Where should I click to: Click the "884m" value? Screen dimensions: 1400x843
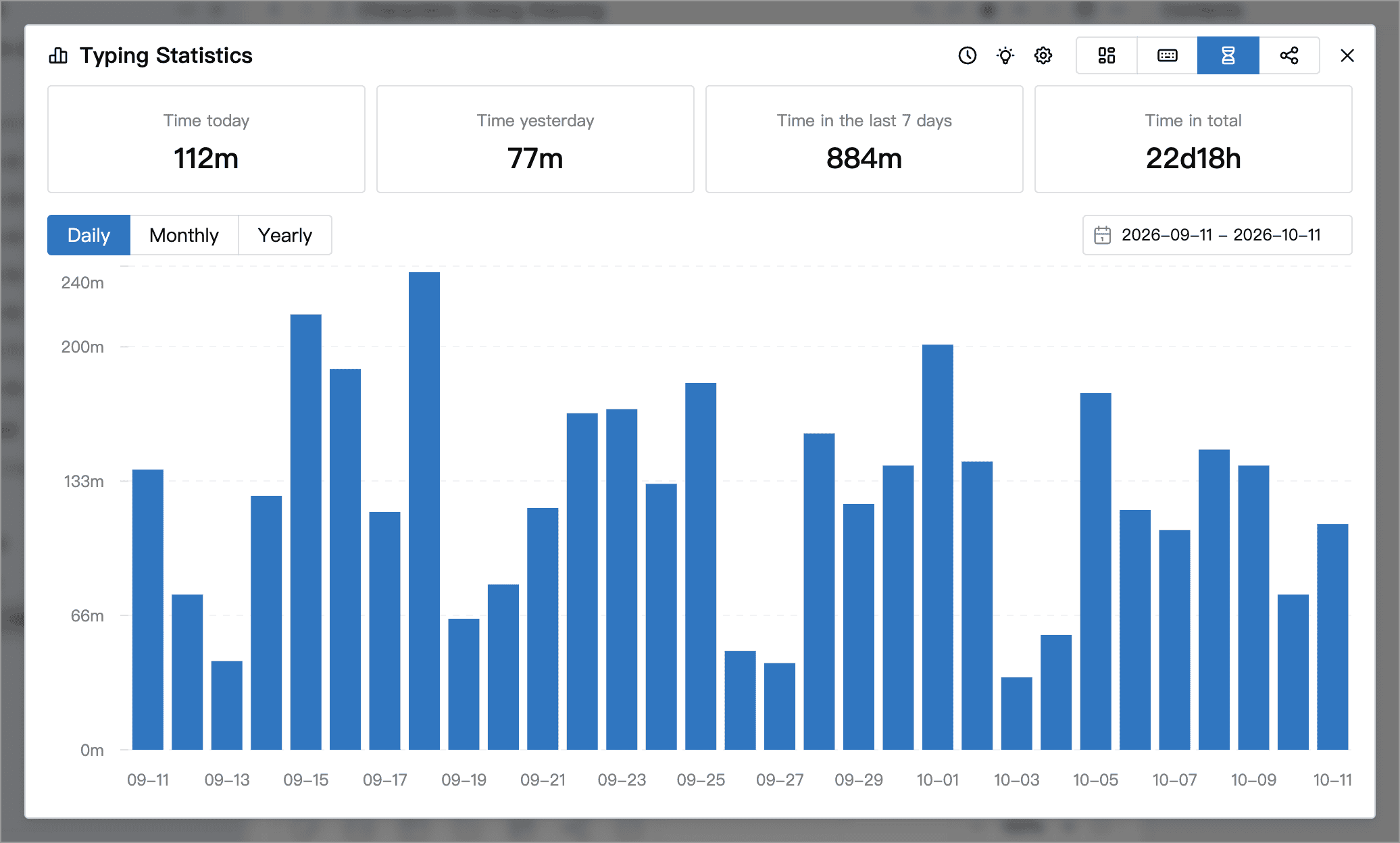(864, 159)
